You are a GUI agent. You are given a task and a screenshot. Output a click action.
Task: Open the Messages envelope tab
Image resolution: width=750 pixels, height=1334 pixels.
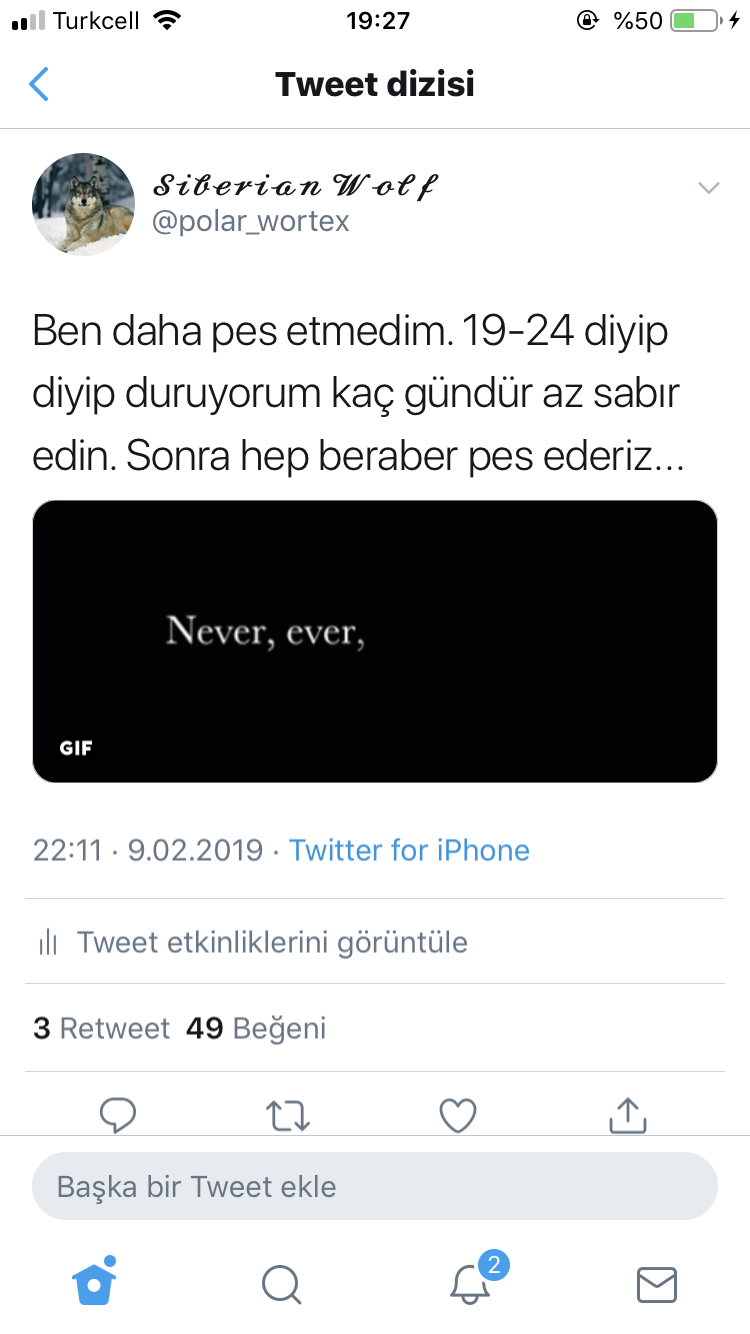coord(657,1283)
